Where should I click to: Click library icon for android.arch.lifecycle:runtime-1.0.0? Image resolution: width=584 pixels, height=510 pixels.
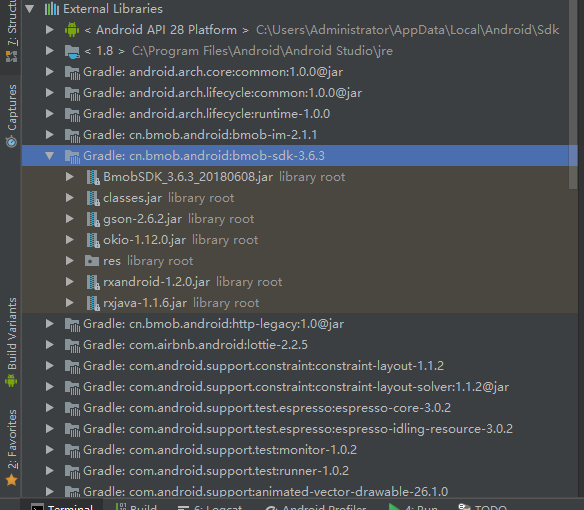pyautogui.click(x=72, y=114)
